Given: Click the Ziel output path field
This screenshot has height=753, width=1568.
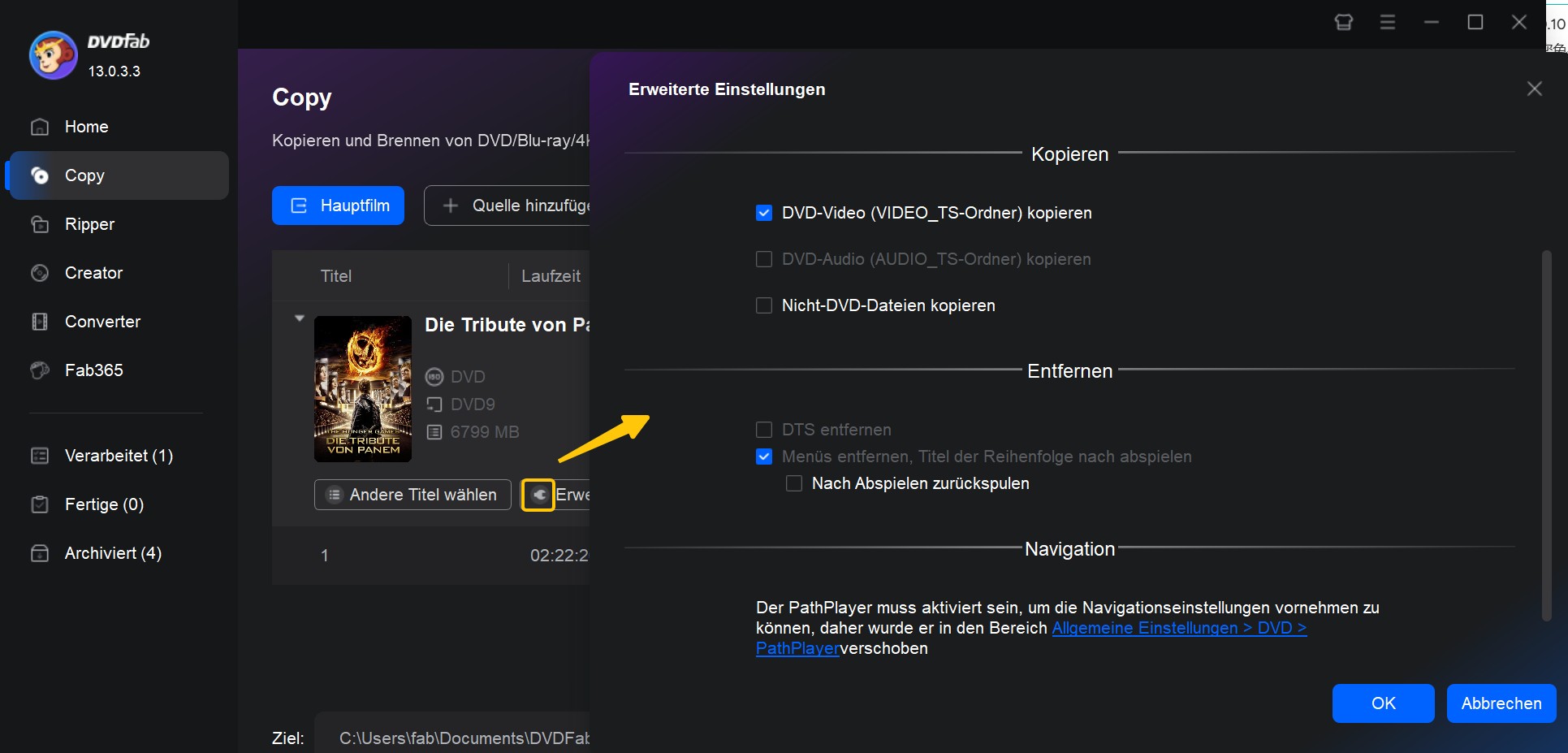Looking at the screenshot, I should coord(451,738).
